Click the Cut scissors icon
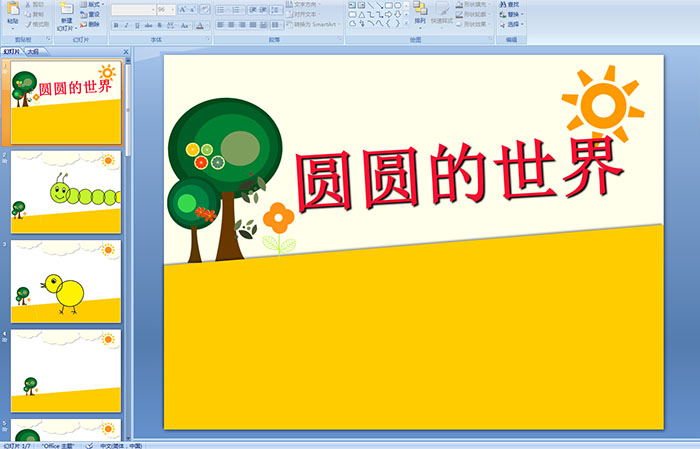The height and width of the screenshot is (449, 700). (x=28, y=4)
